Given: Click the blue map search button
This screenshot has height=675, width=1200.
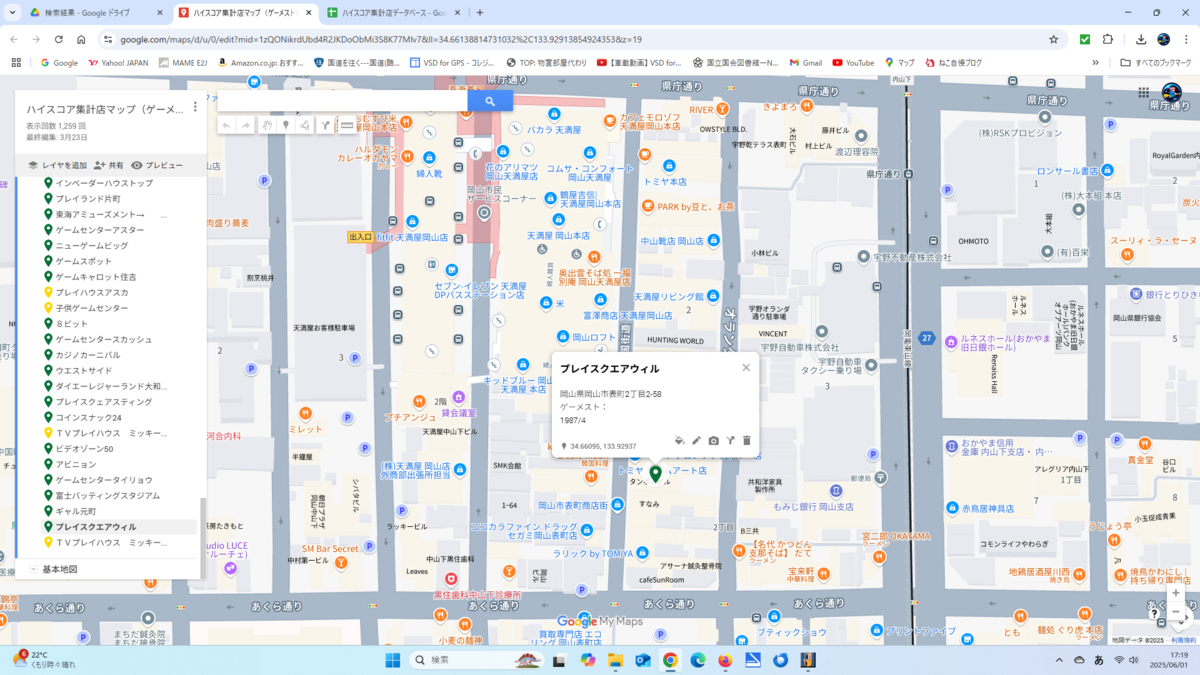Looking at the screenshot, I should (490, 101).
